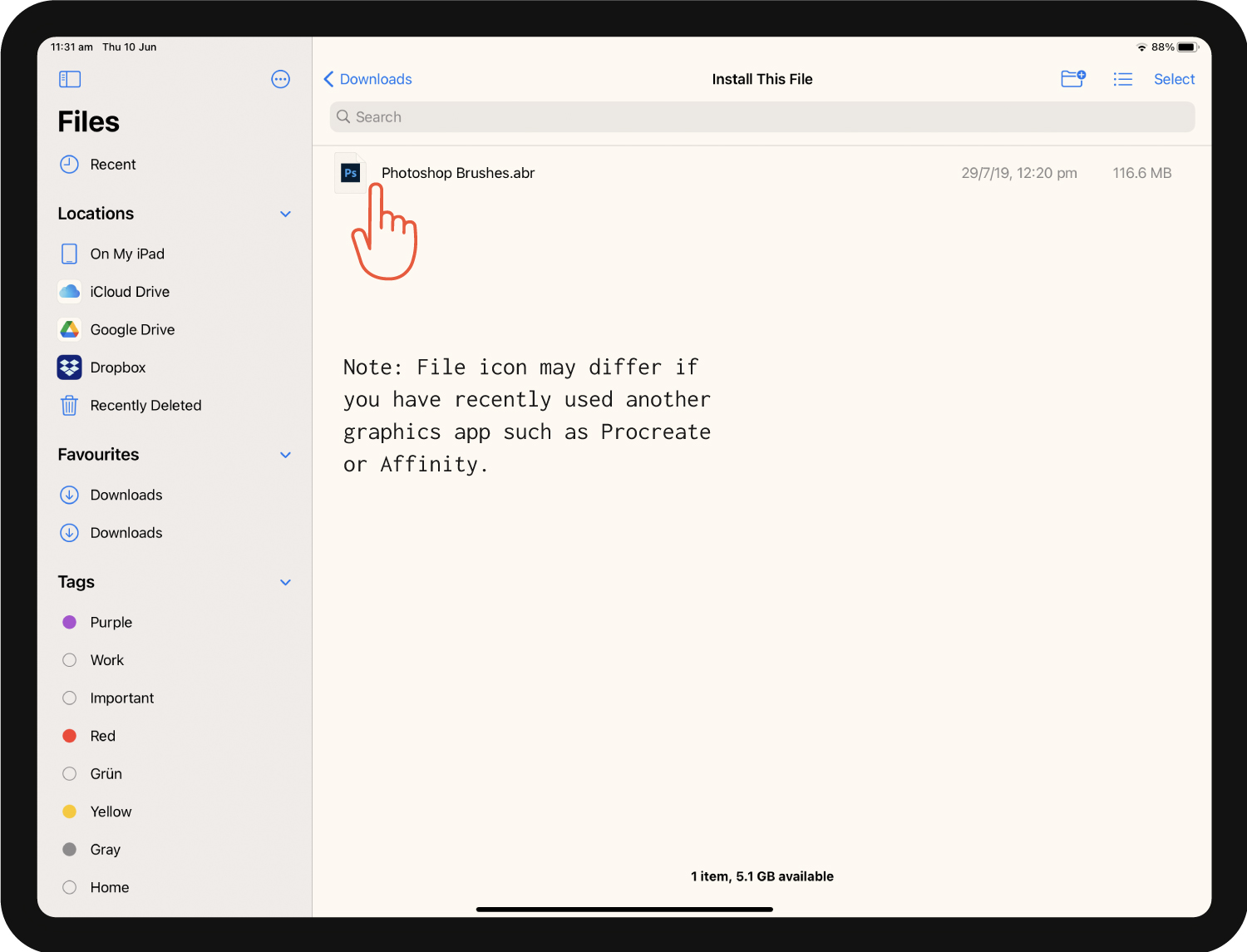The image size is (1247, 952).
Task: Go back to Downloads folder
Action: pos(367,79)
